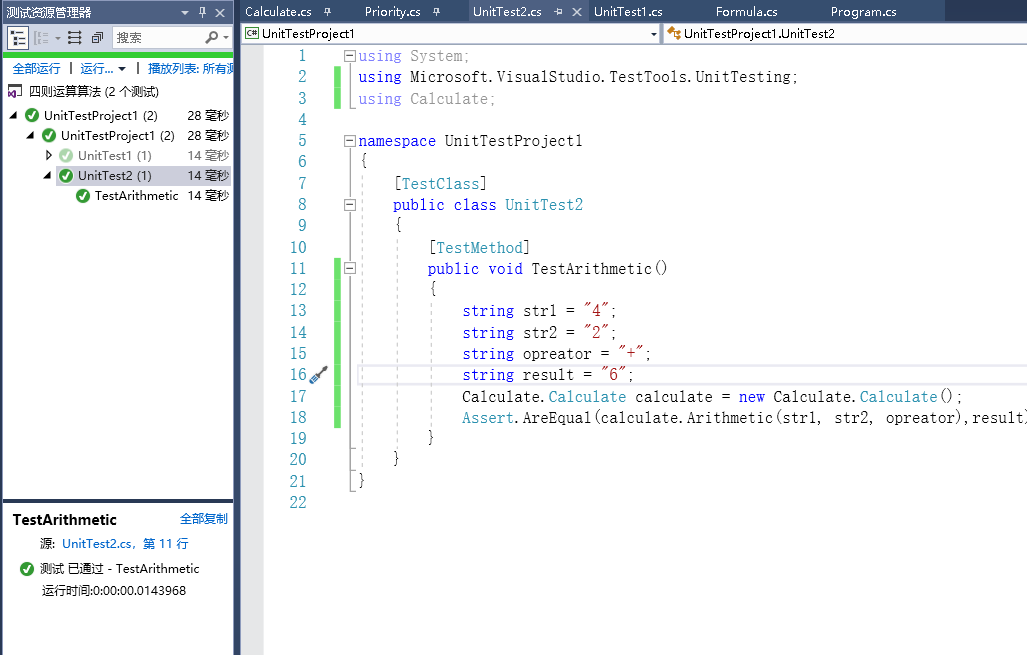1027x655 pixels.
Task: Click the Assert keyword on line 18
Action: point(488,417)
